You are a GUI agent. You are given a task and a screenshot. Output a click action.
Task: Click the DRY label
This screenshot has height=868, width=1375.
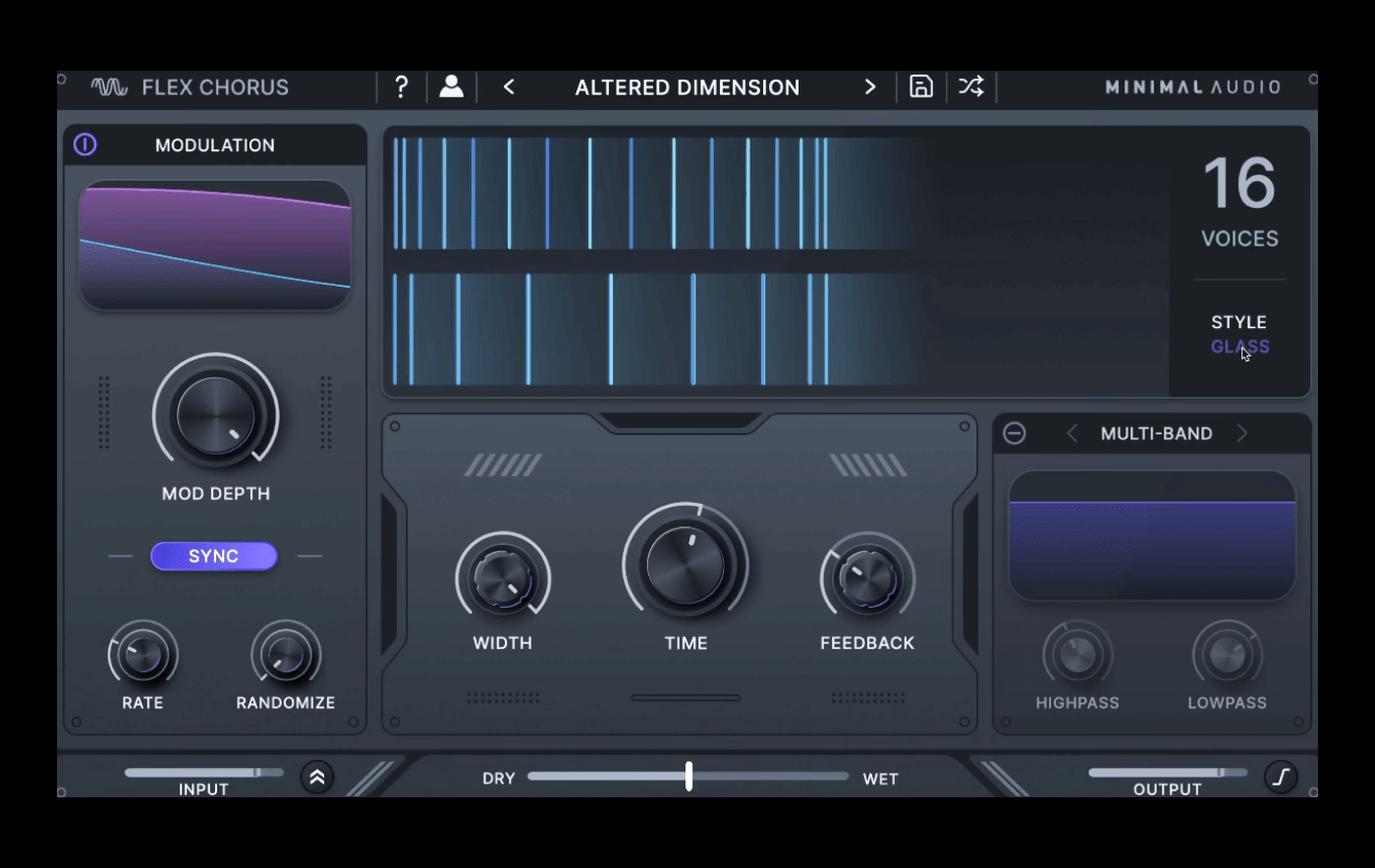499,779
